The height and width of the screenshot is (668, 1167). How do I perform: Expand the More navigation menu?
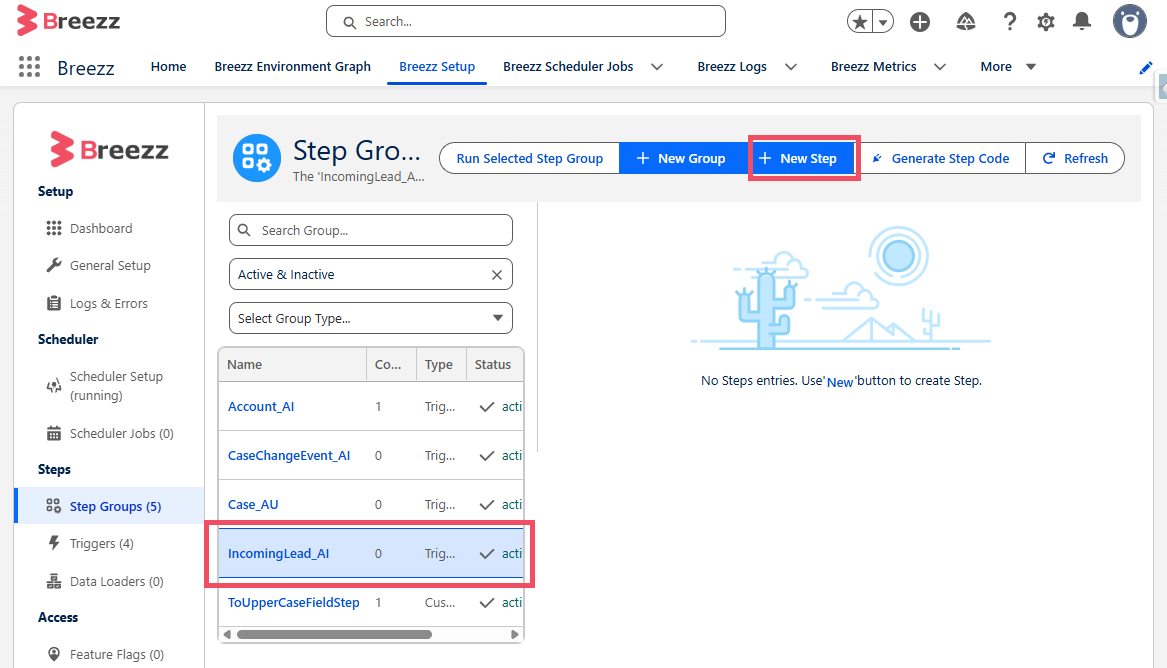[x=1008, y=66]
